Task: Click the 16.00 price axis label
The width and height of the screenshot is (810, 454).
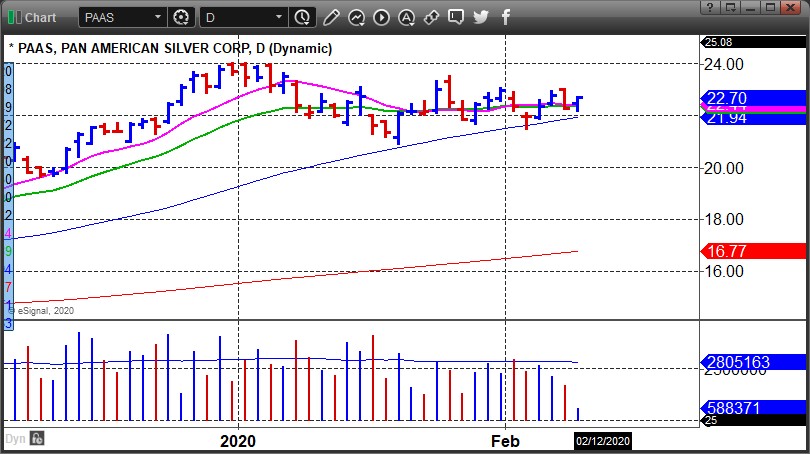Action: 724,271
